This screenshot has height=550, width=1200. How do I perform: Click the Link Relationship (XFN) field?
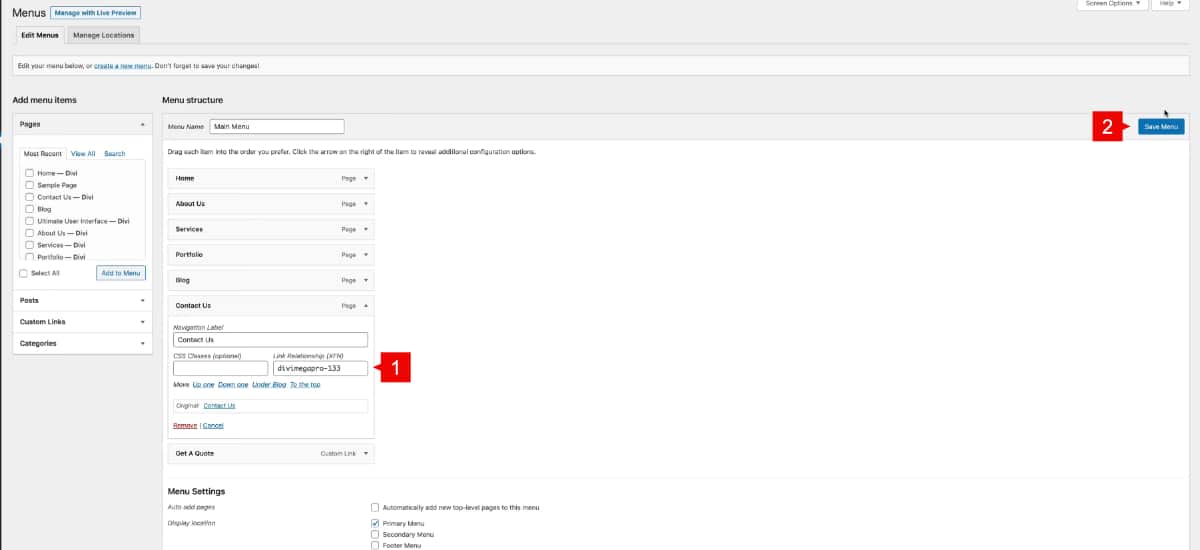tap(320, 368)
